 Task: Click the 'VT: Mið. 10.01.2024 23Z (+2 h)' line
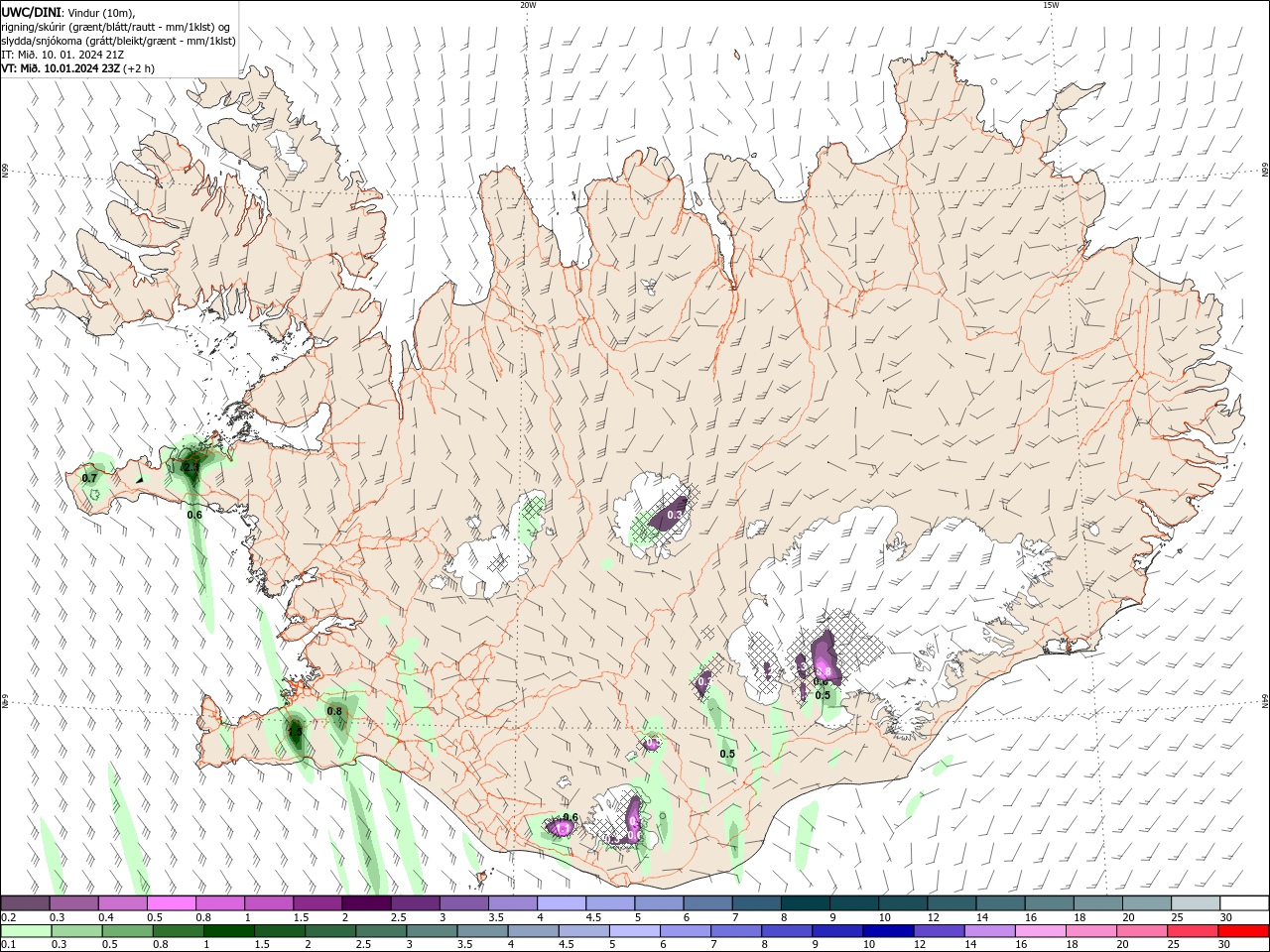click(77, 68)
